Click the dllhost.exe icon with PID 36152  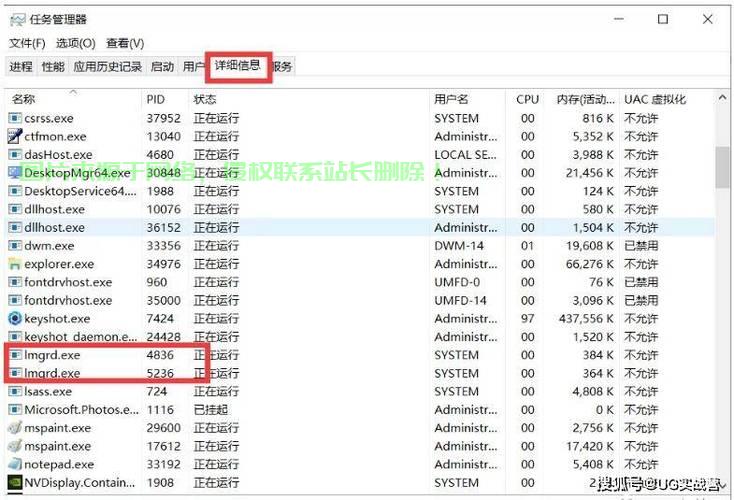pyautogui.click(x=15, y=228)
